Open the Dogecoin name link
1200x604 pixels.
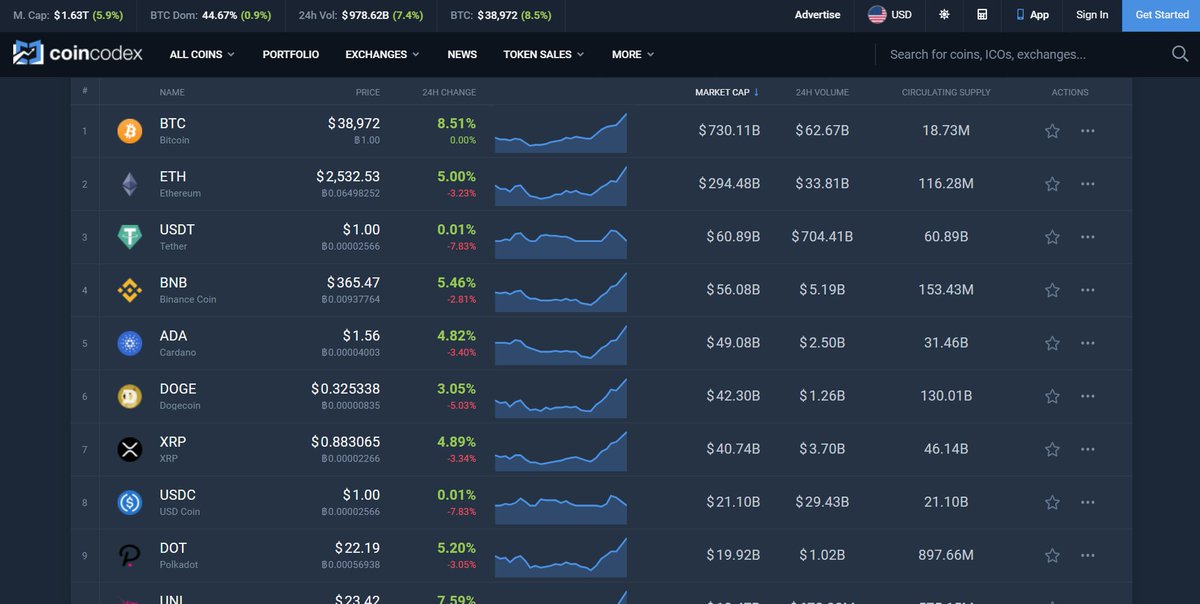180,406
